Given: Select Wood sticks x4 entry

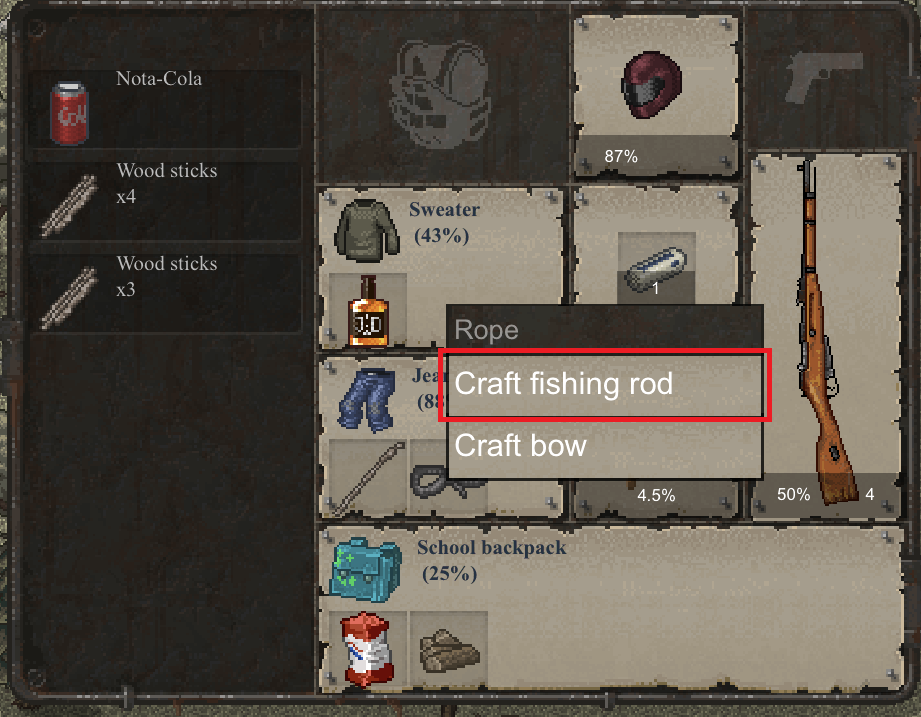Looking at the screenshot, I should (165, 201).
